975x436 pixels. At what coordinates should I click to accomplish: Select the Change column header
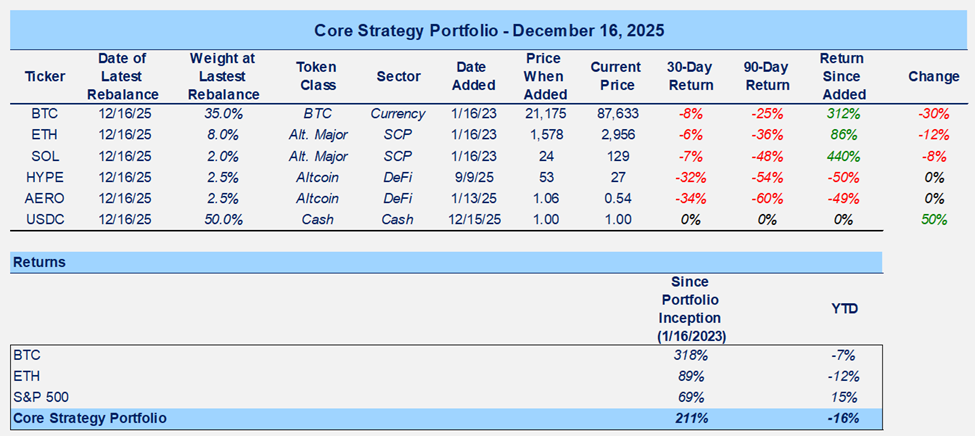pos(932,76)
